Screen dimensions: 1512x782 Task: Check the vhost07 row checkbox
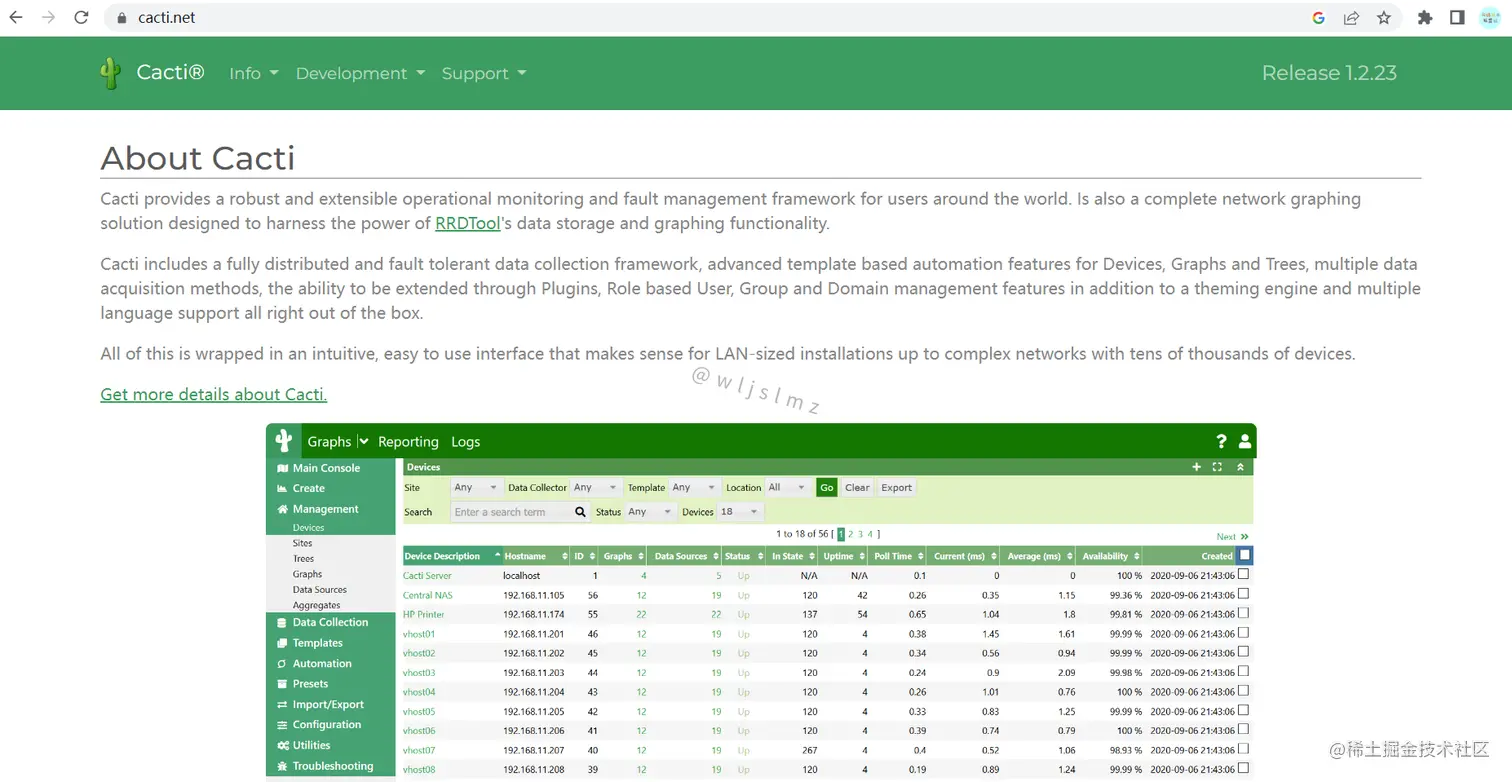tap(1244, 749)
